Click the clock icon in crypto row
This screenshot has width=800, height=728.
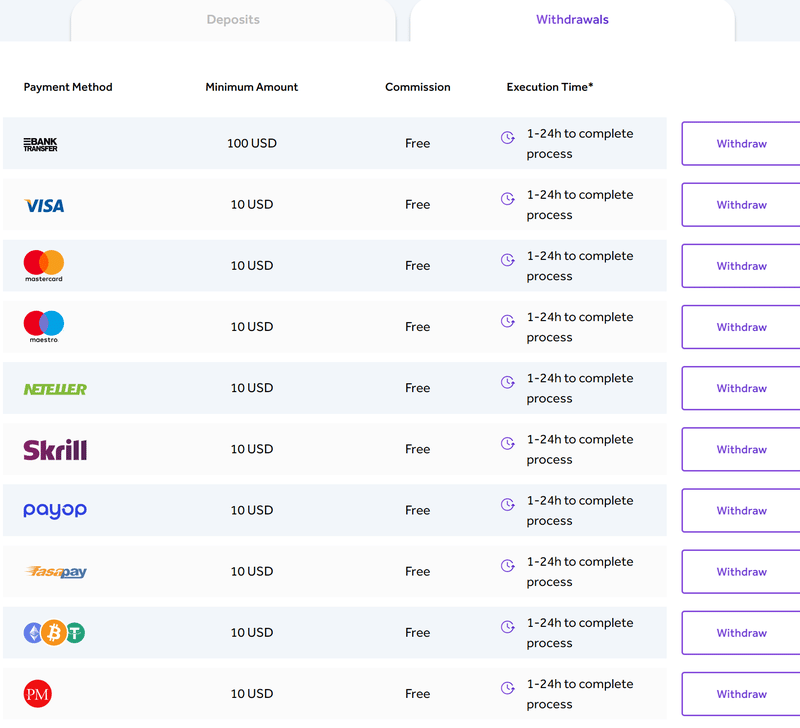(508, 627)
